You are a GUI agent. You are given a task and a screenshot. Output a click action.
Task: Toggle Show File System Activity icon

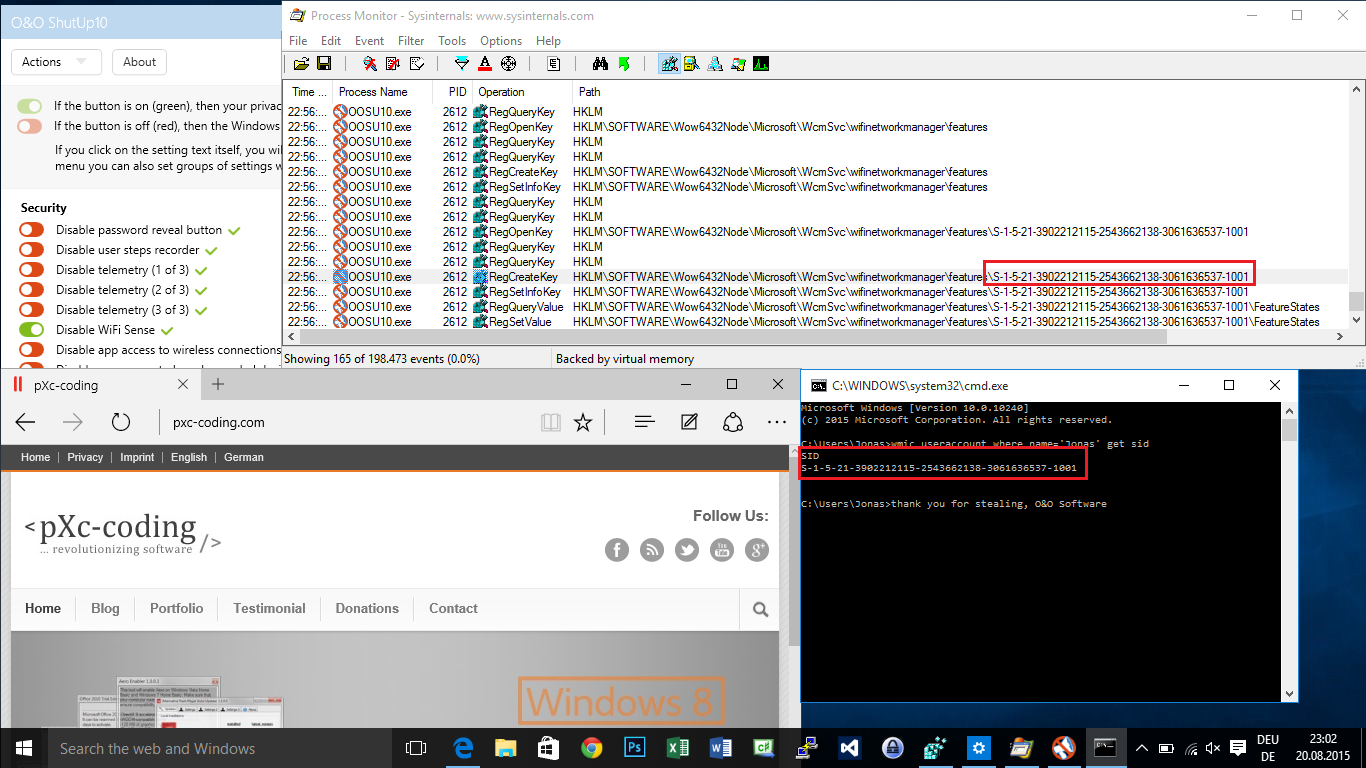tap(693, 64)
